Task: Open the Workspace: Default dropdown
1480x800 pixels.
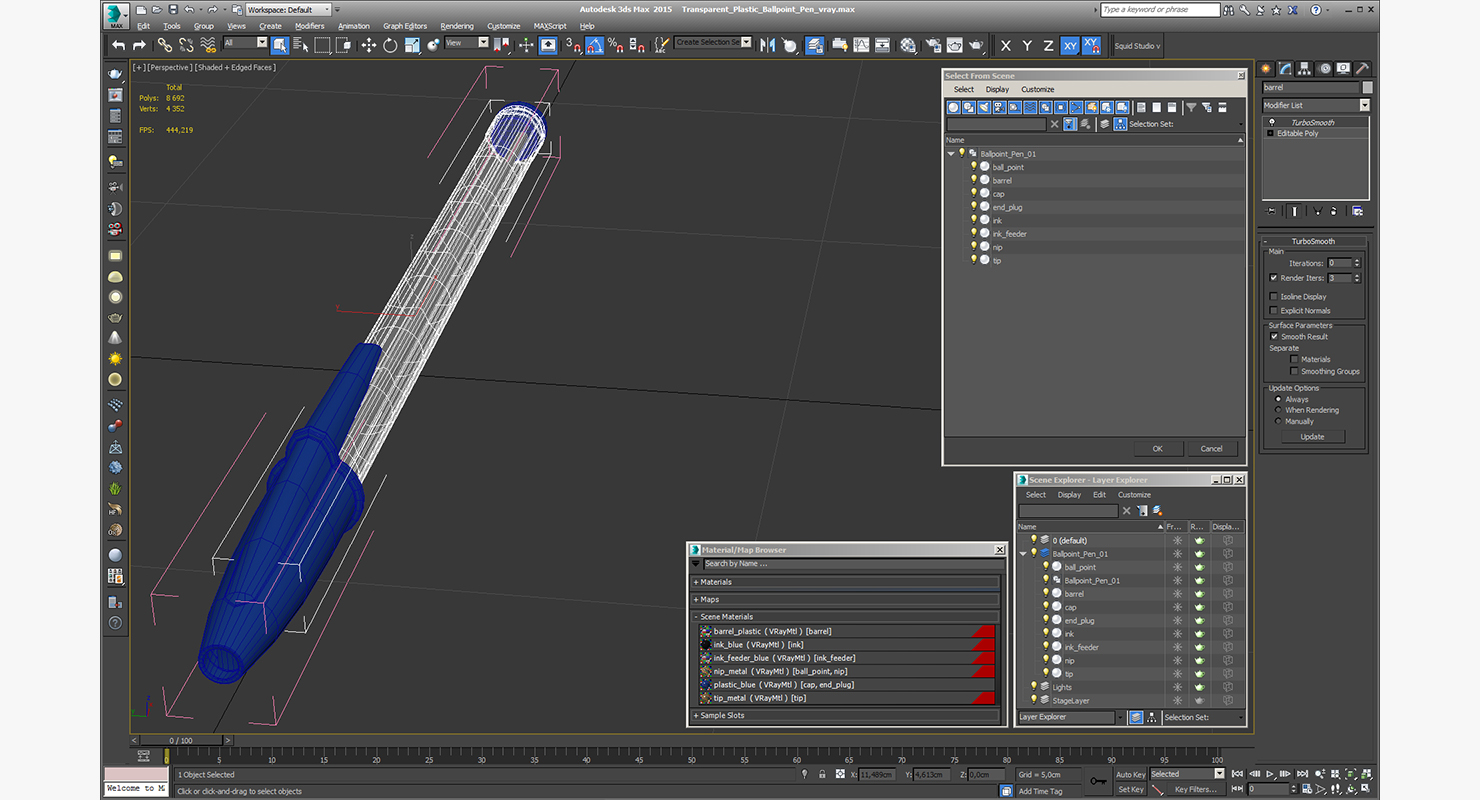Action: coord(288,10)
